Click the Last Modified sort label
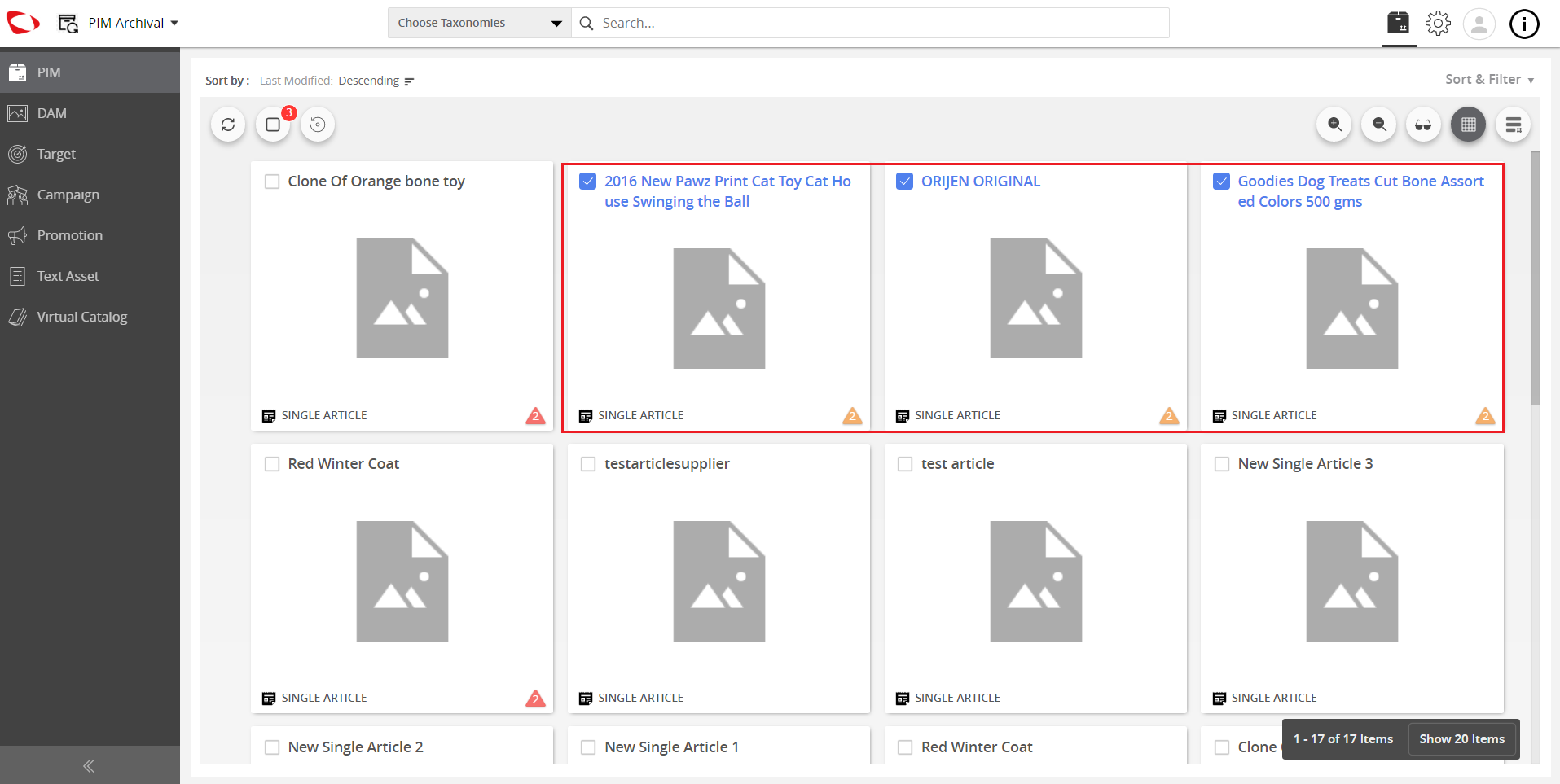This screenshot has height=784, width=1560. click(295, 81)
